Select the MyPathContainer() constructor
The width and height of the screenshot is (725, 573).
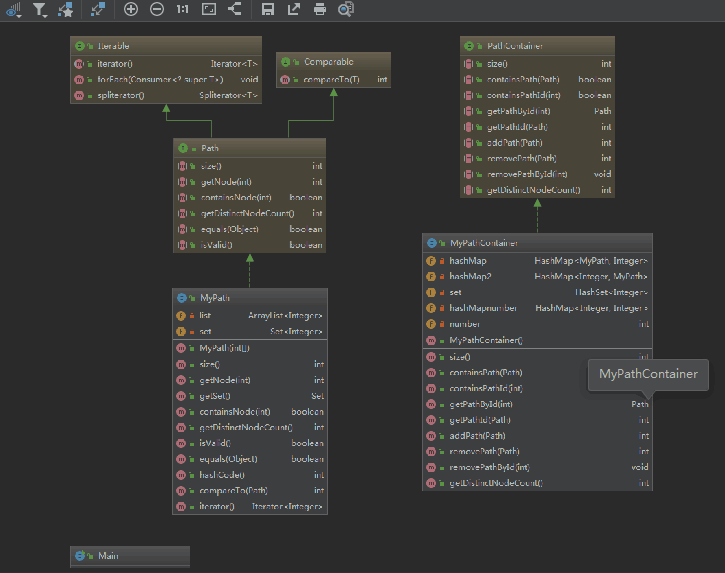pos(537,340)
